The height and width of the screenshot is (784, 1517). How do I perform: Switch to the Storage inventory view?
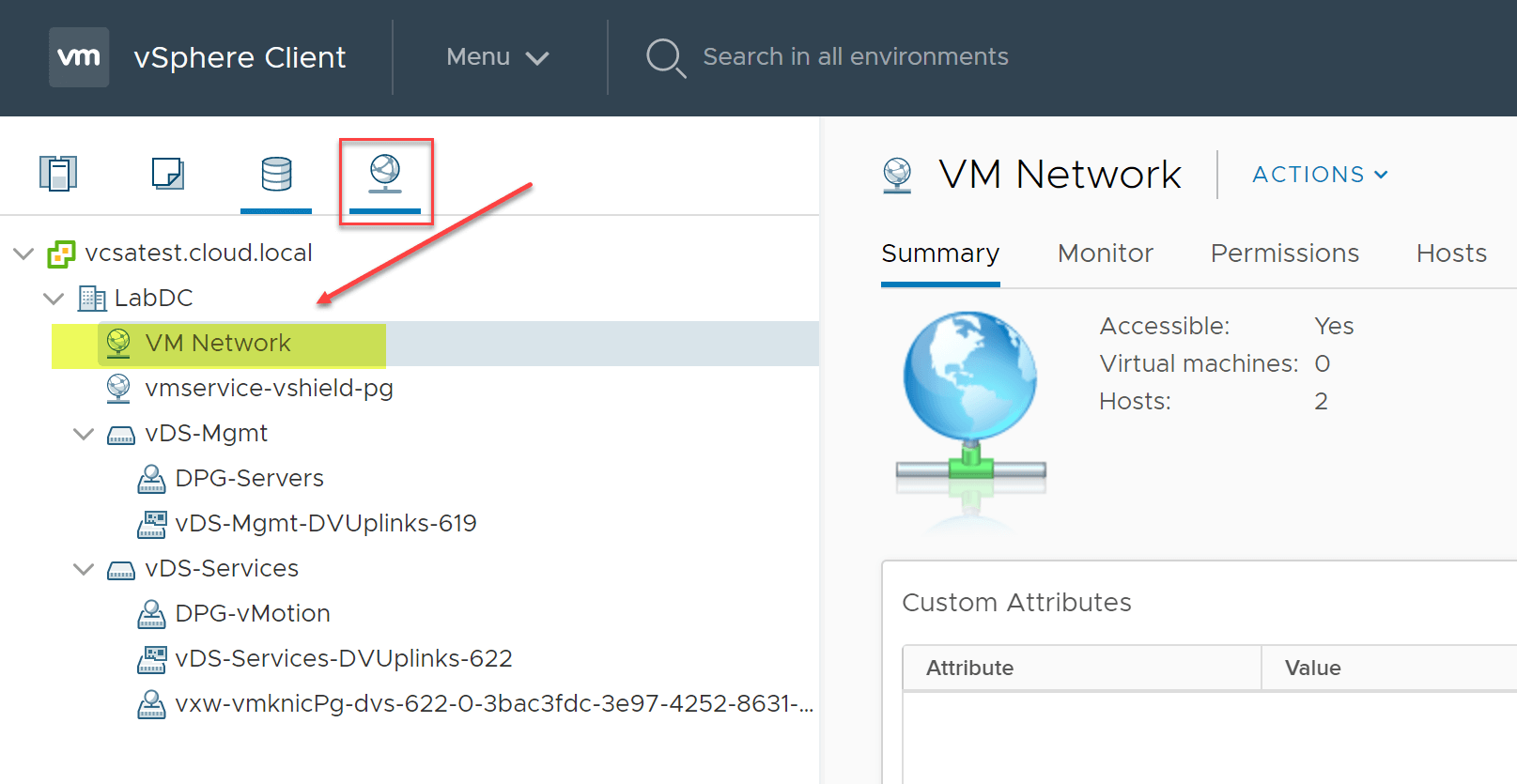[x=276, y=175]
